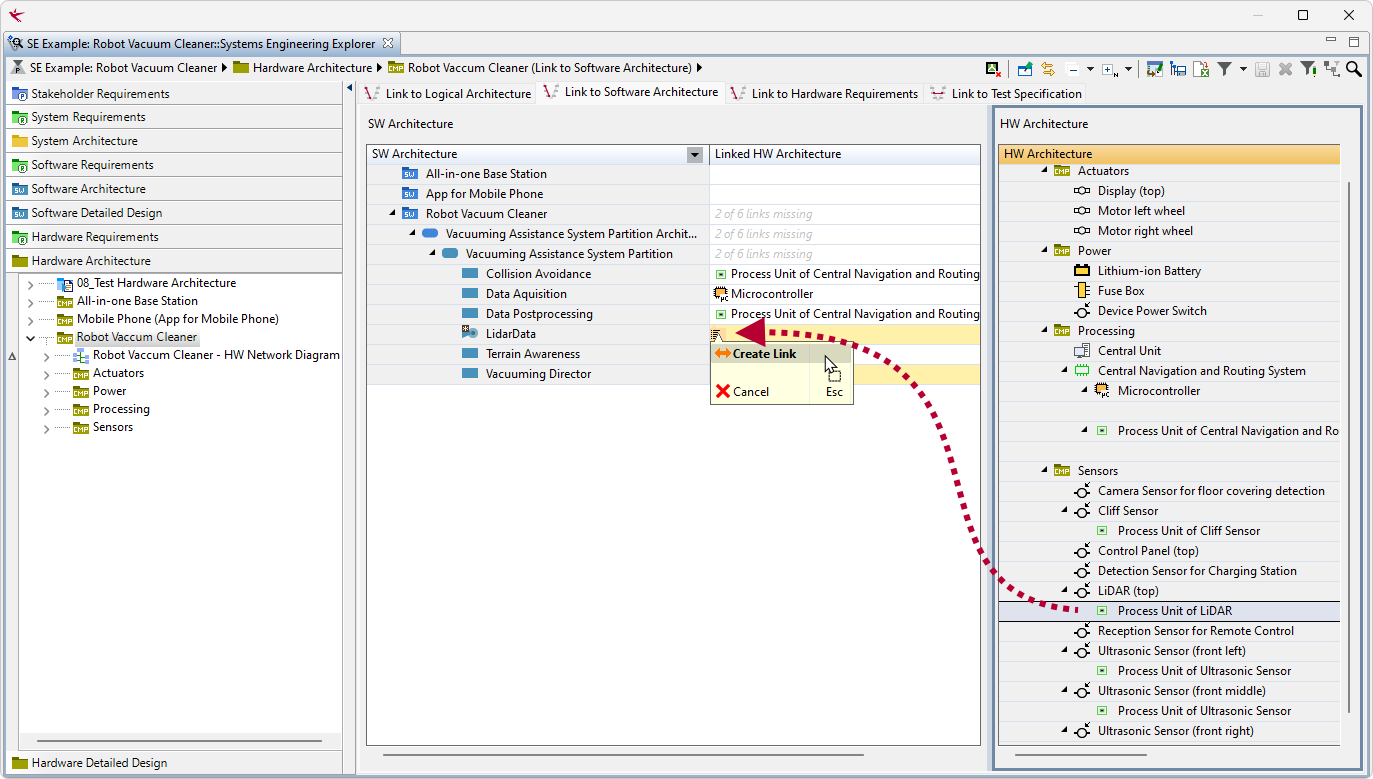Open the collapse-all dropdown arrow
Viewport: 1373px width, 779px height.
[x=1090, y=70]
